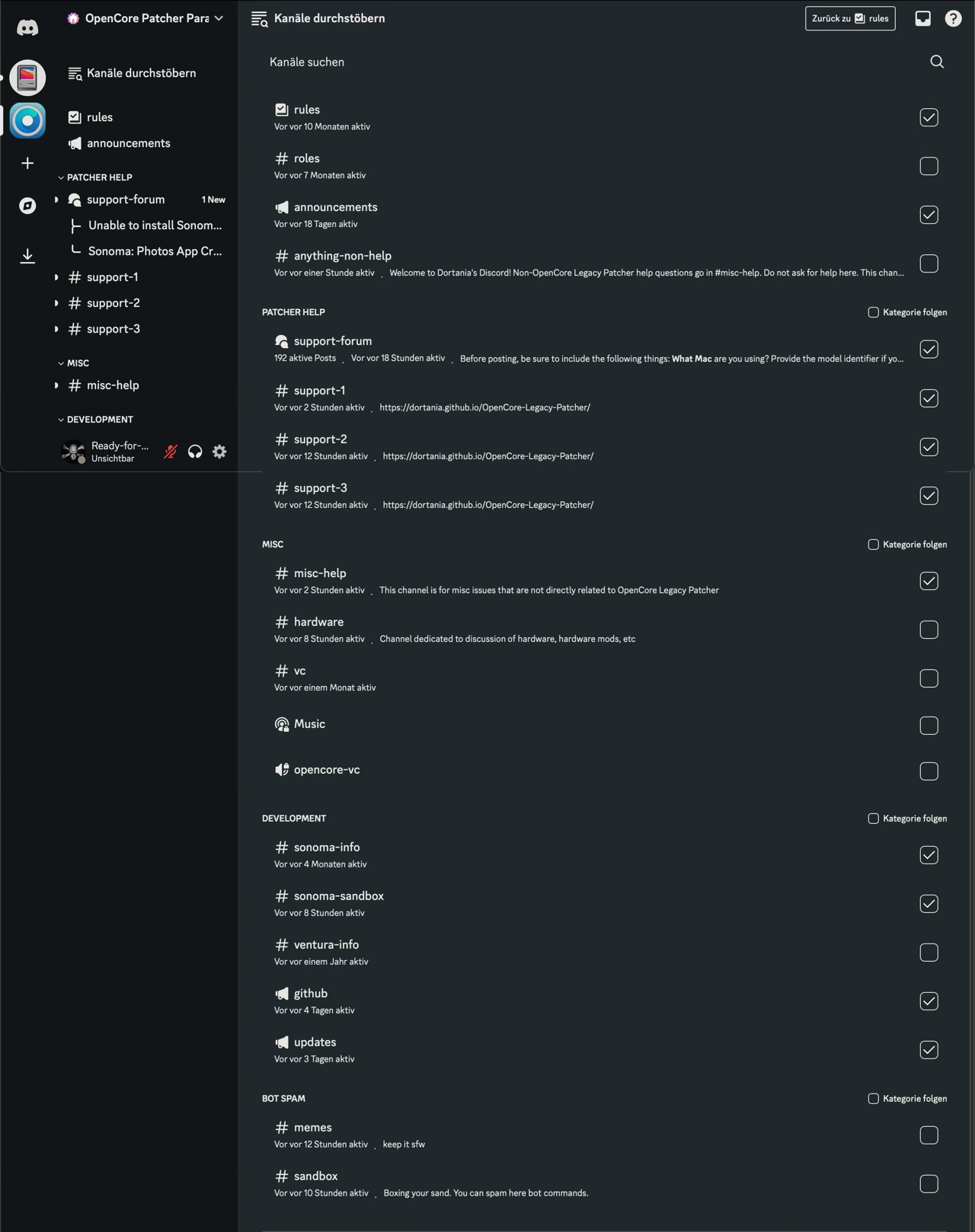This screenshot has width=975, height=1232.
Task: Open user settings gear icon
Action: [219, 452]
